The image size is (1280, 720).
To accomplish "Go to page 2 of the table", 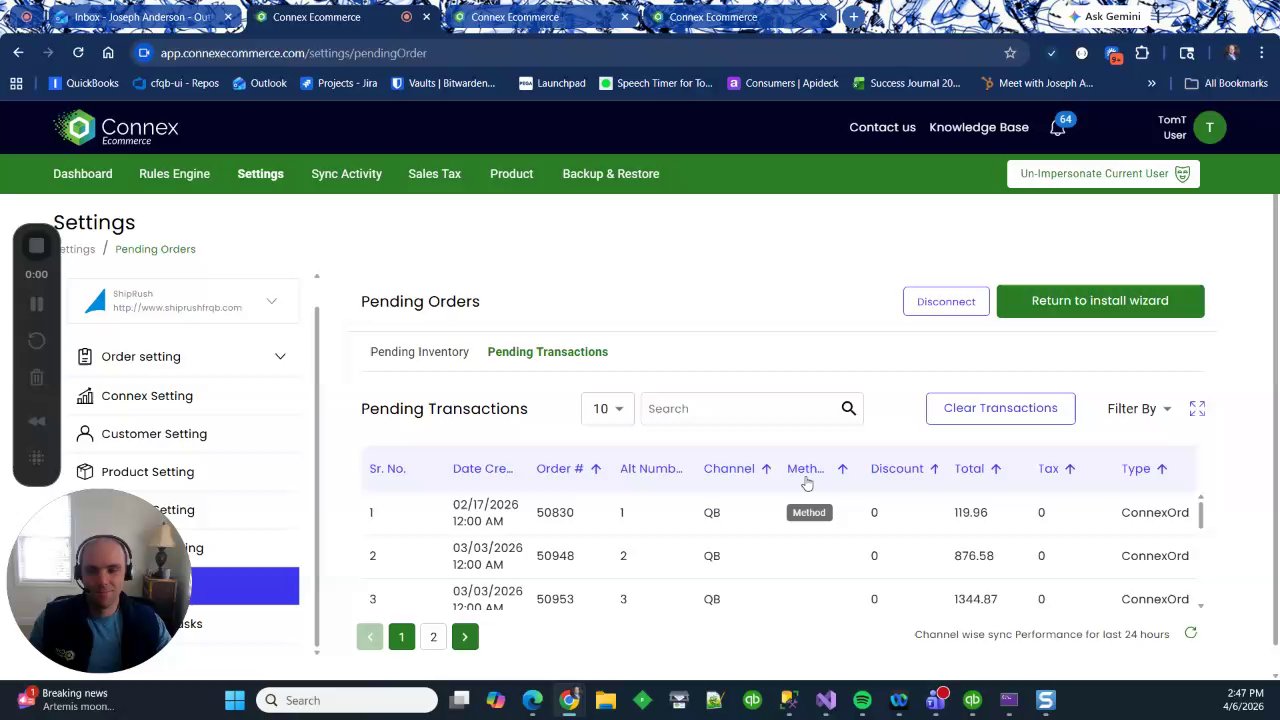I will pos(433,637).
